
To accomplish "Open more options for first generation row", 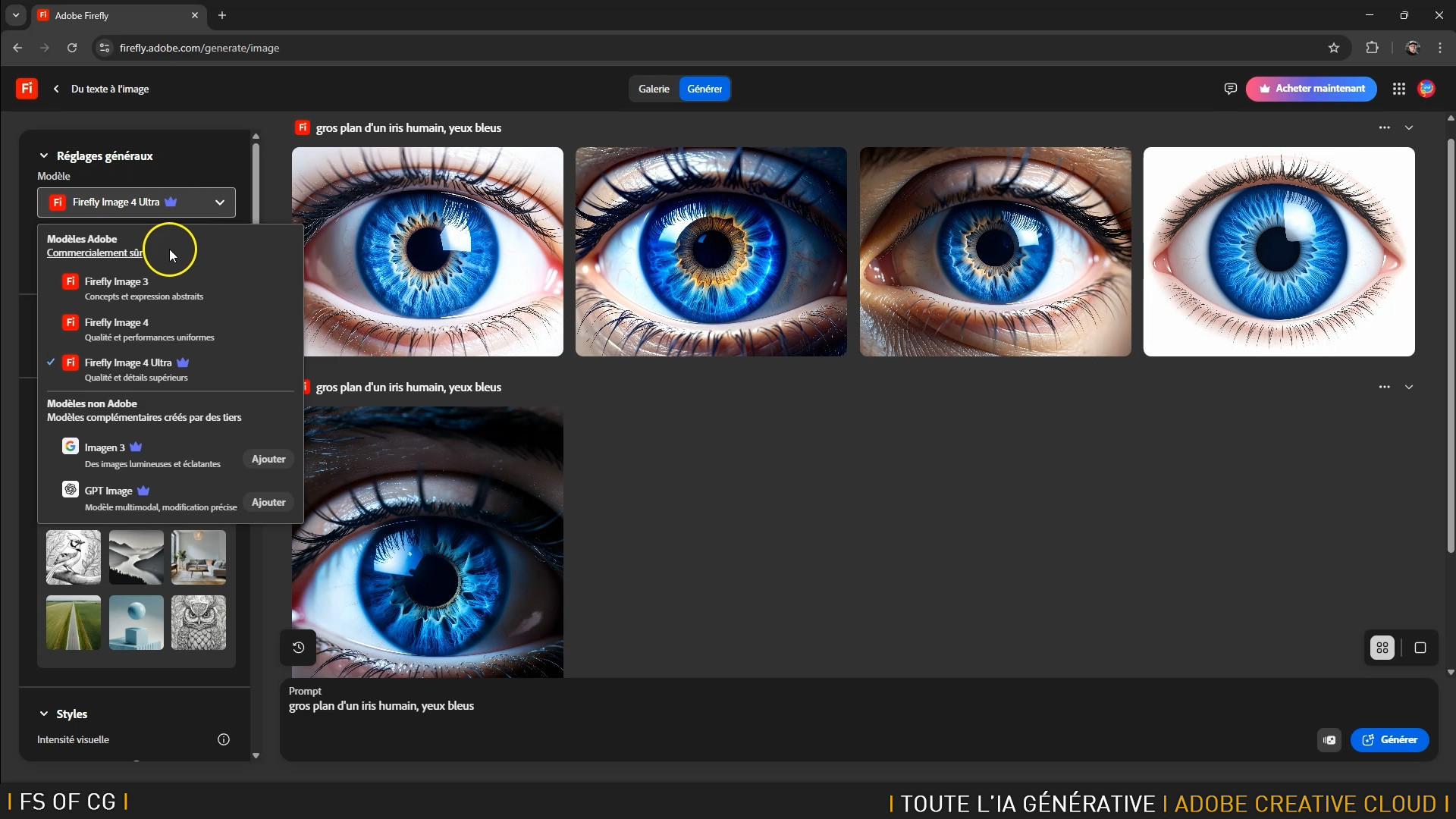I will (x=1385, y=127).
